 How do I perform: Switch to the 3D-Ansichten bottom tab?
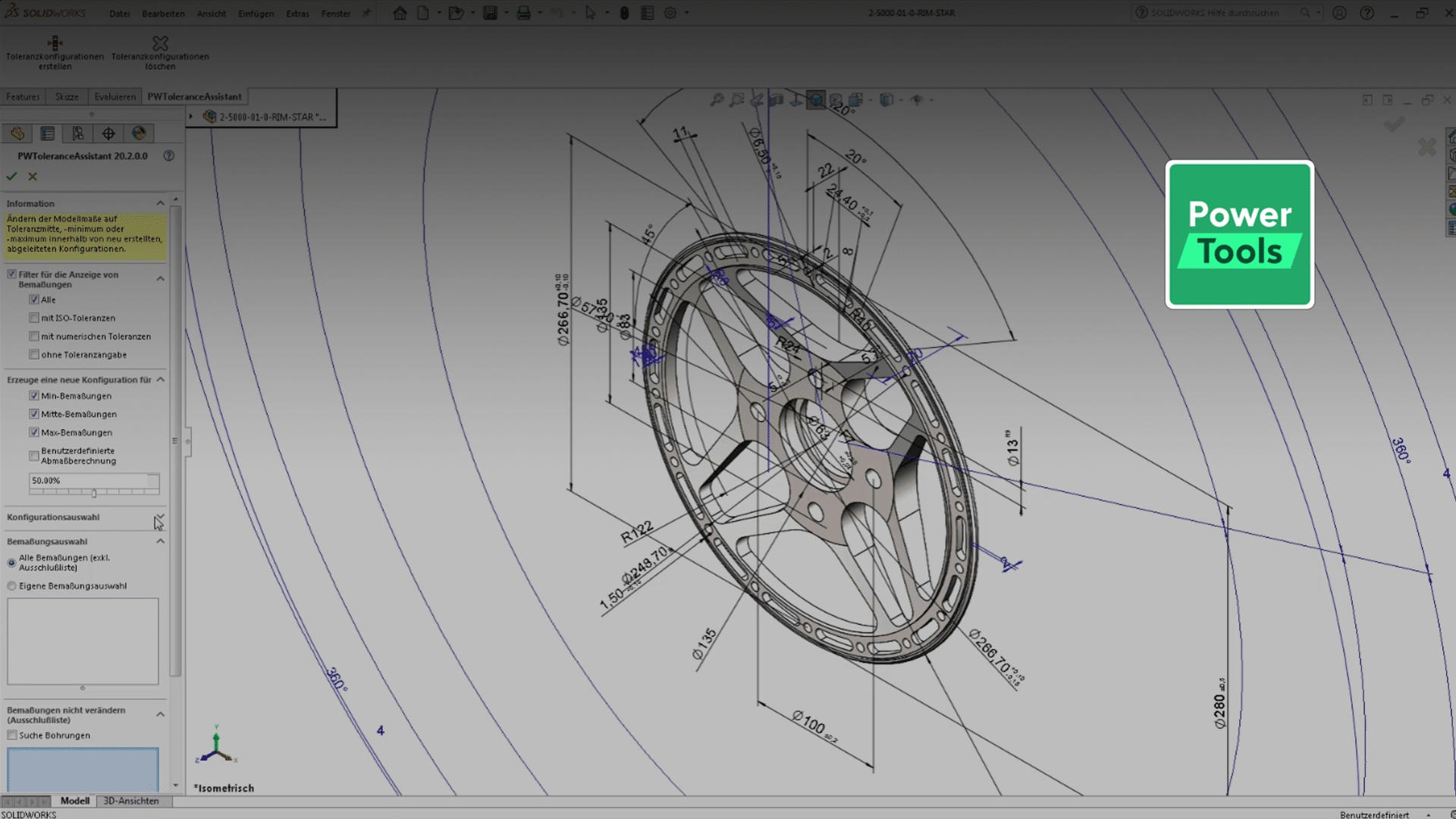tap(131, 801)
